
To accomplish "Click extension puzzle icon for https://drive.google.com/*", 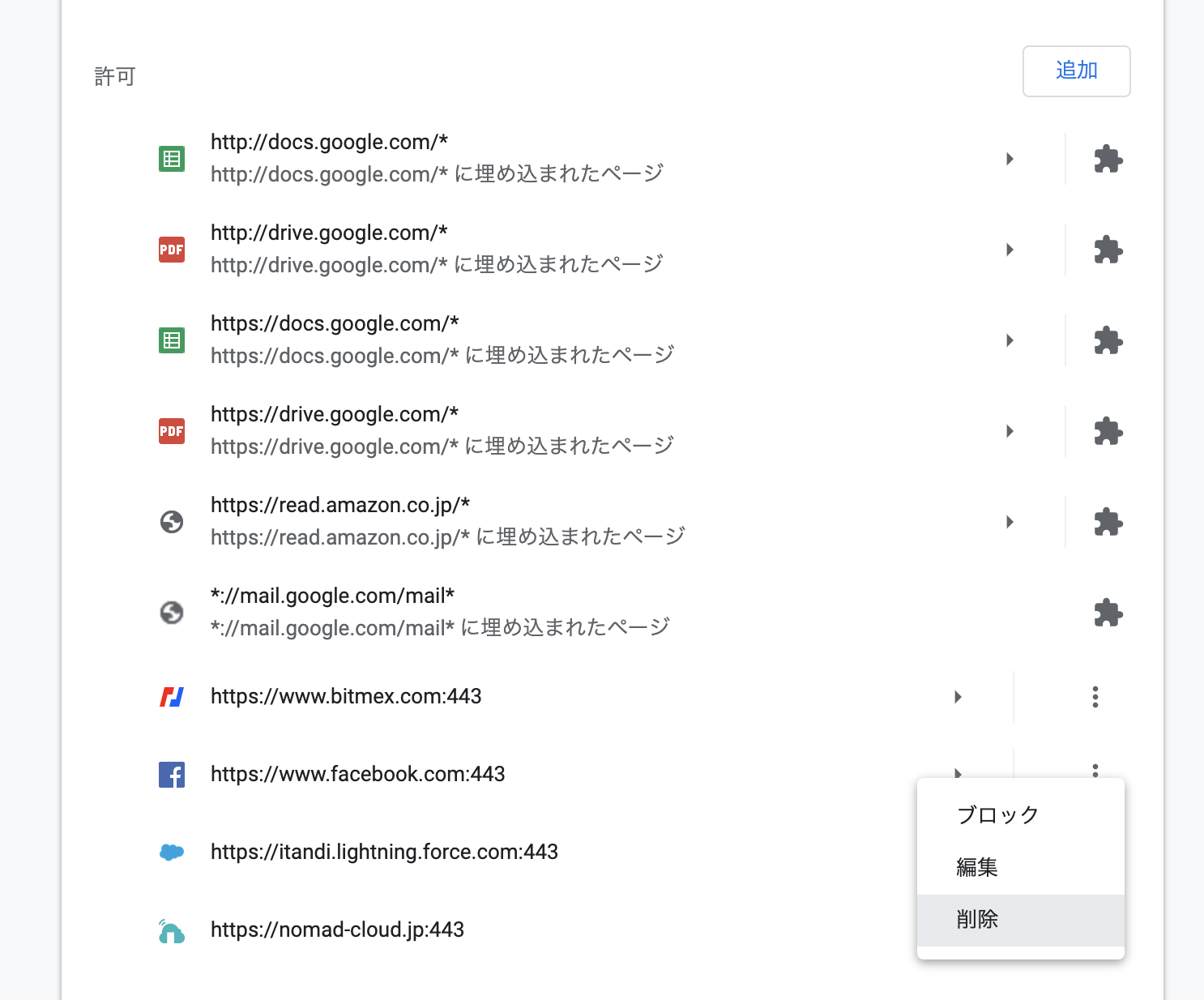I will tap(1108, 431).
